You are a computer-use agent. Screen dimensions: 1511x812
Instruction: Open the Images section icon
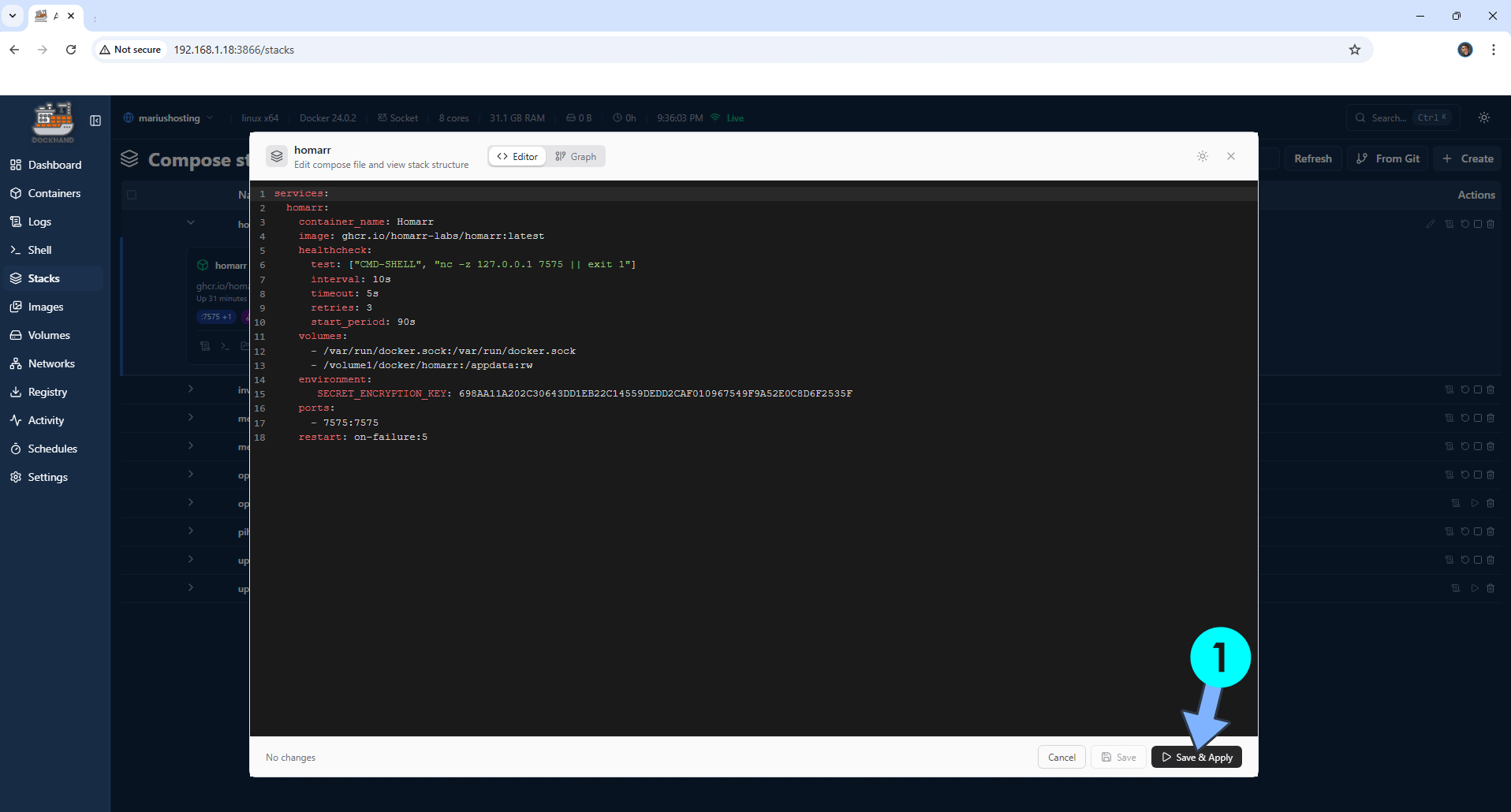tap(17, 306)
